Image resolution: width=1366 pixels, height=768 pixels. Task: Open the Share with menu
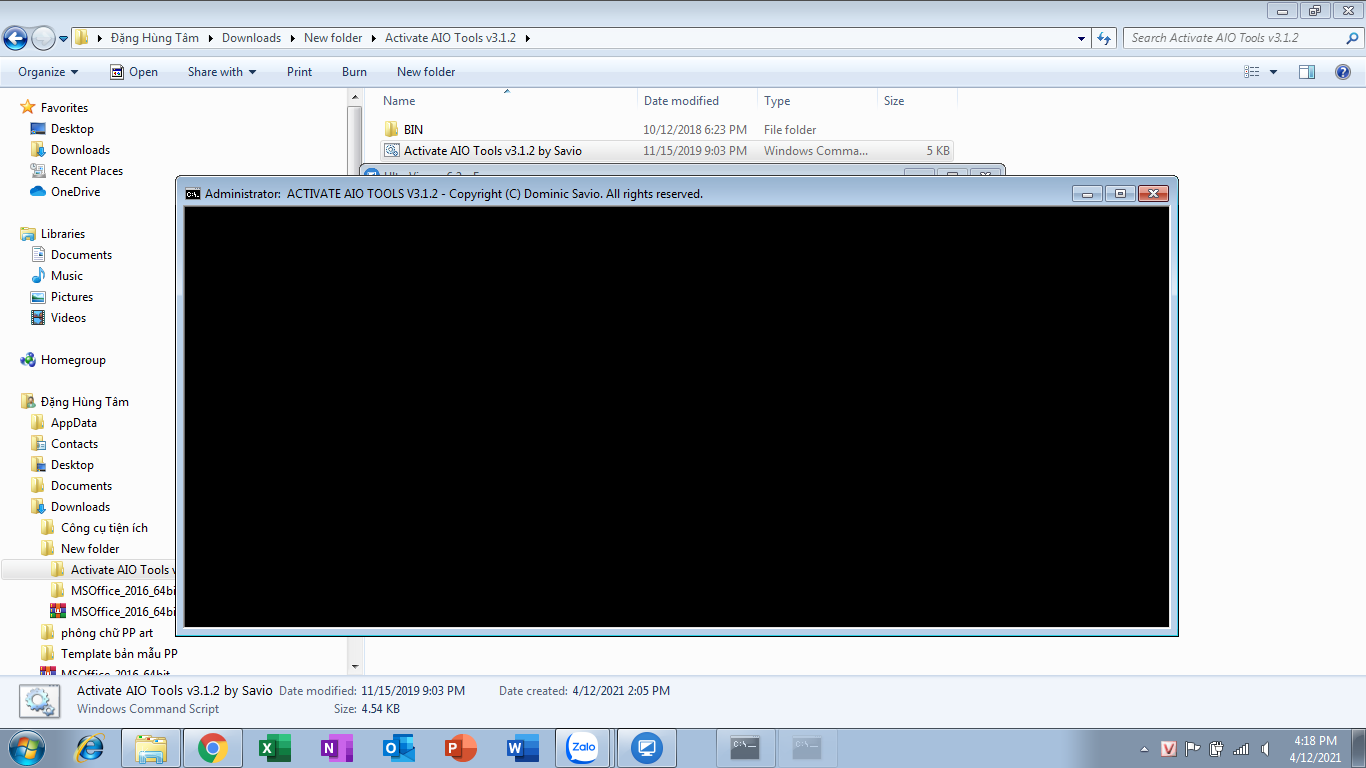pyautogui.click(x=222, y=72)
